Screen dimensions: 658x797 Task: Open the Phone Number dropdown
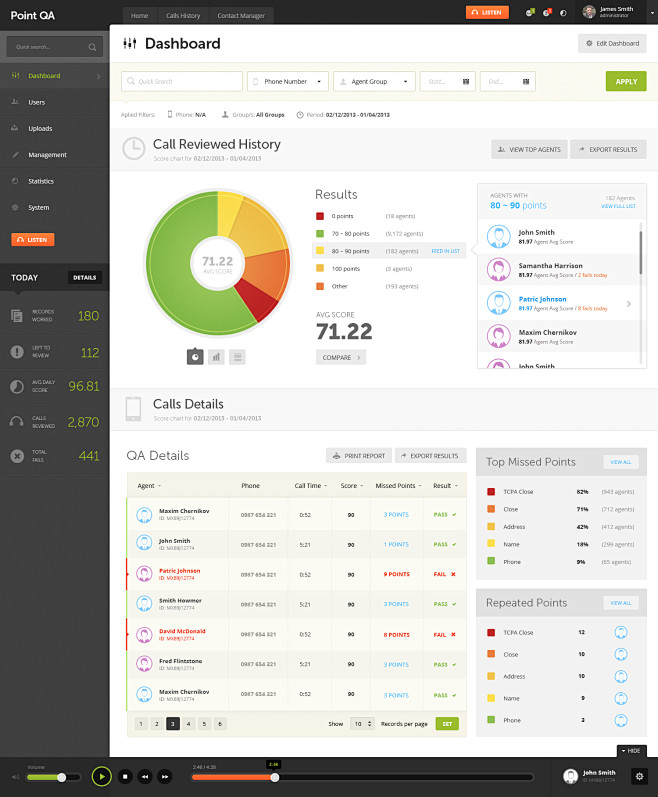(288, 81)
